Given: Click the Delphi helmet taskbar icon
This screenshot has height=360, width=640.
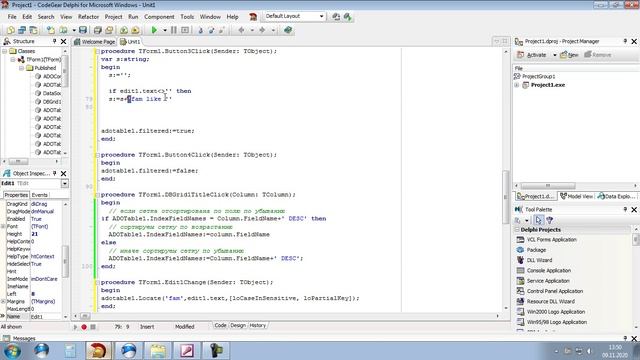Looking at the screenshot, I should [x=98, y=351].
